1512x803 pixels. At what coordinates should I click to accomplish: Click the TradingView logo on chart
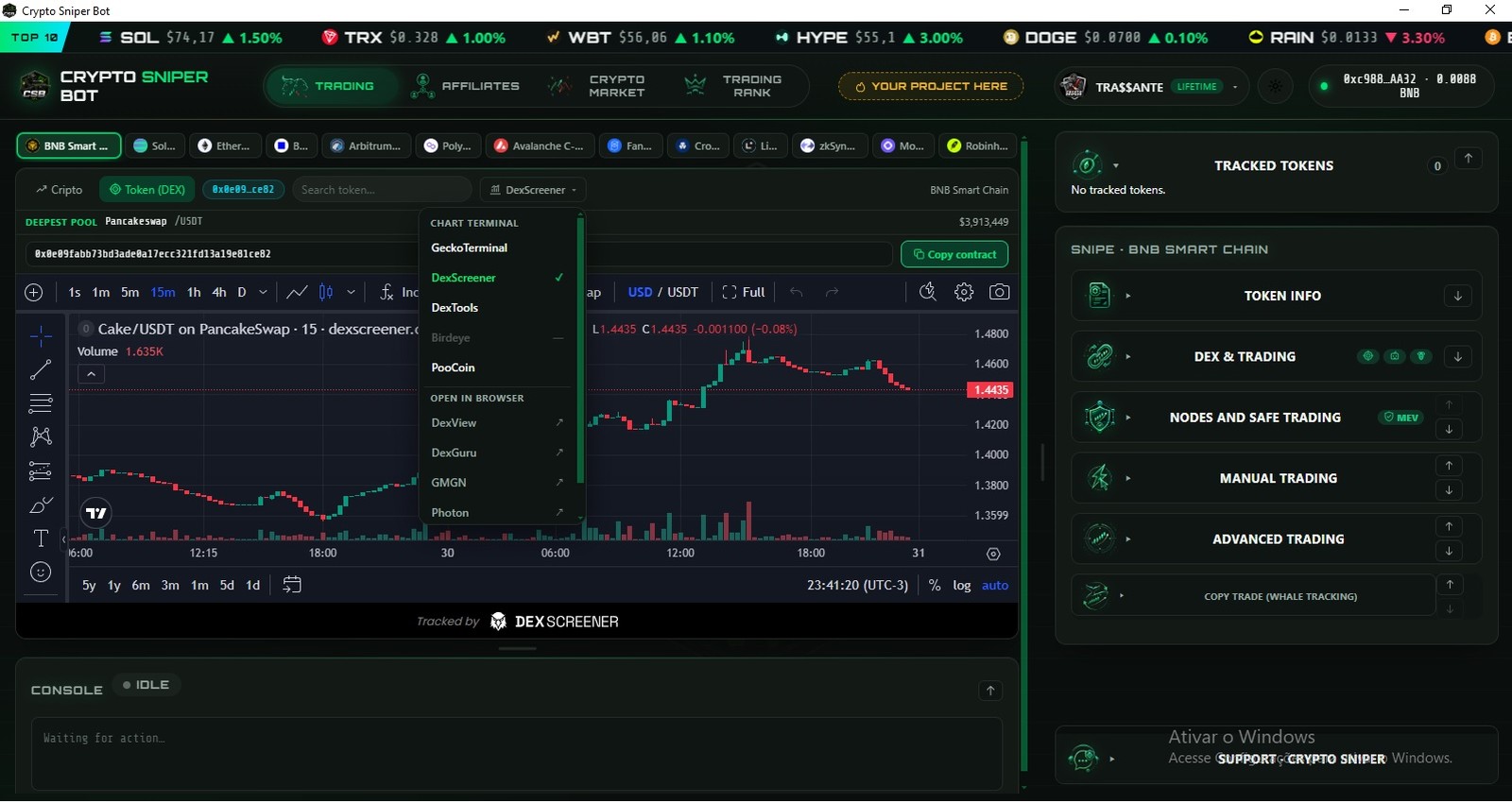pyautogui.click(x=96, y=513)
